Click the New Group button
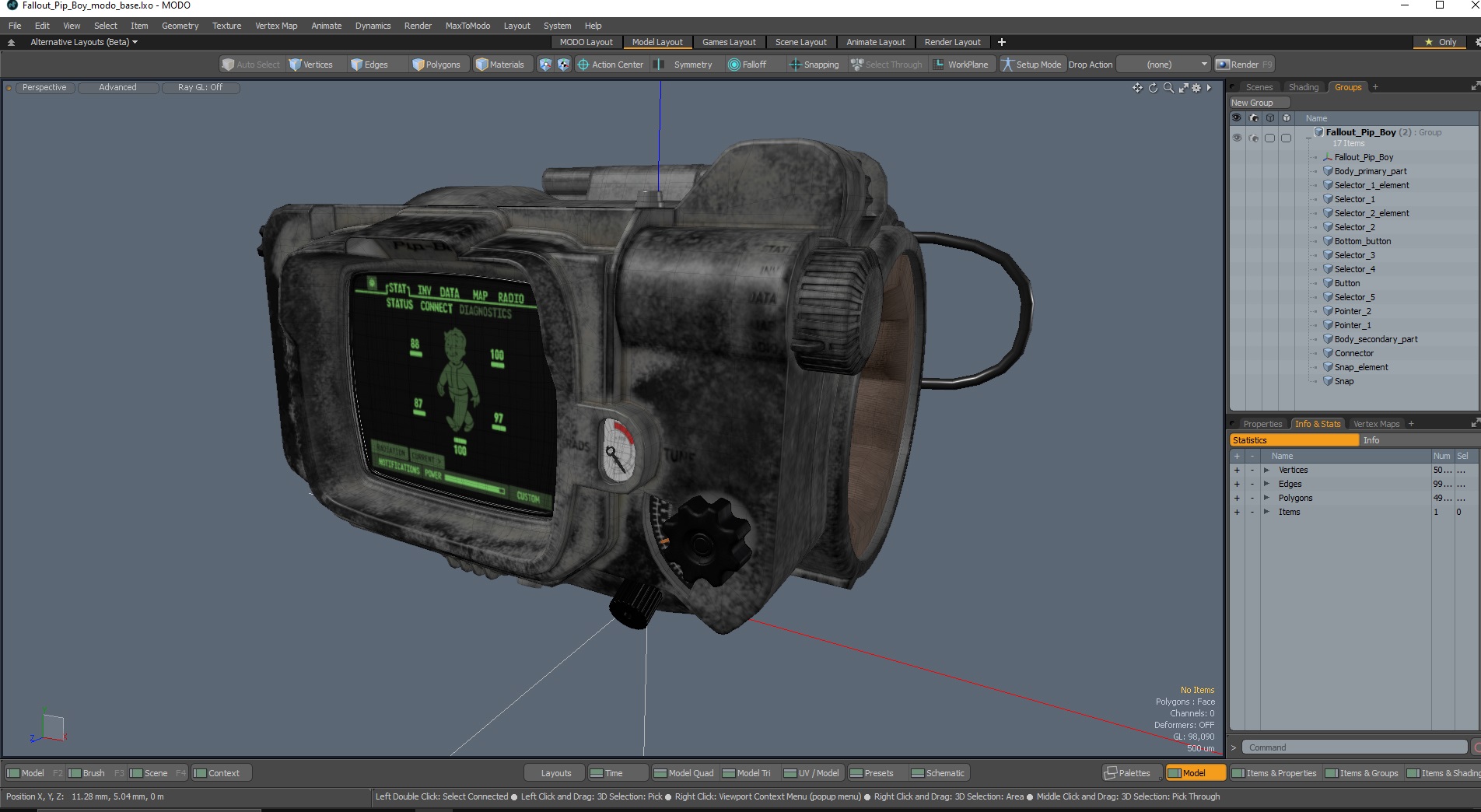Screen dimensions: 1481x812 click(x=1259, y=103)
